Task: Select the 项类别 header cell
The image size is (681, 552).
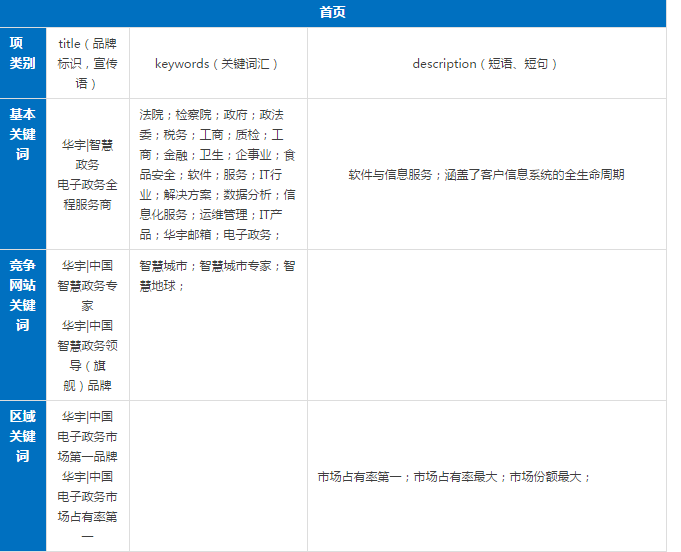Action: tap(22, 53)
